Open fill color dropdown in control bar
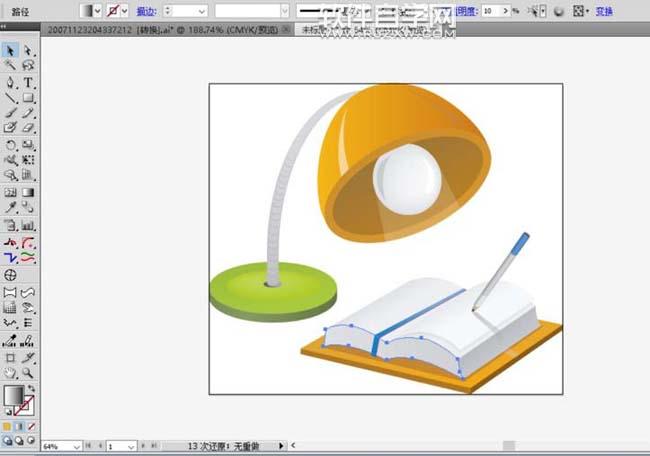This screenshot has height=456, width=650. click(x=97, y=11)
